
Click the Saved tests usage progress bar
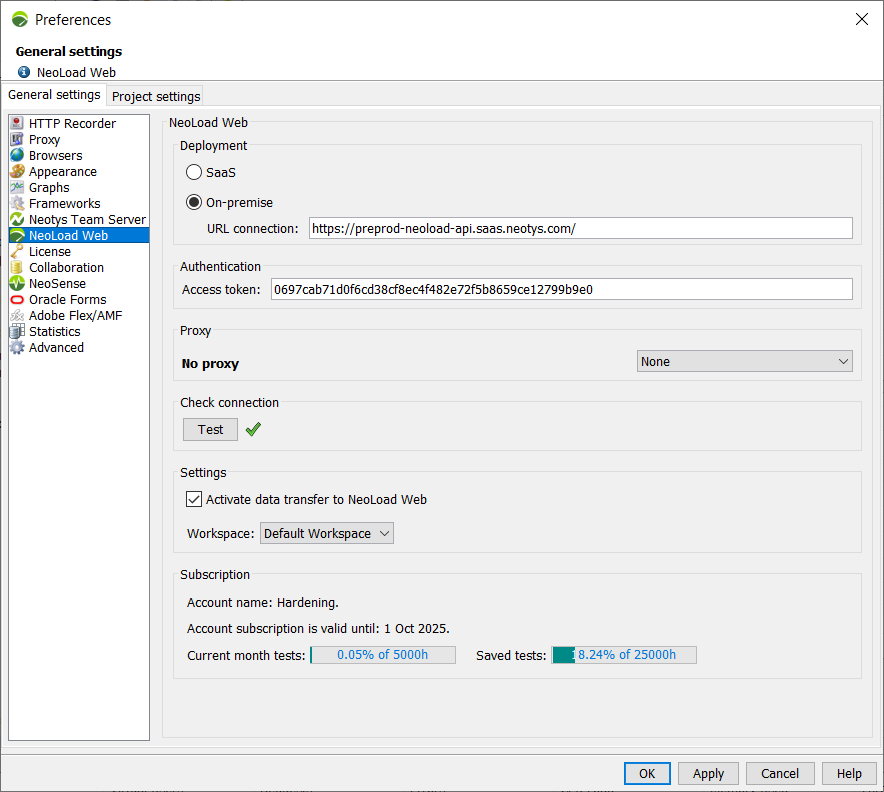click(624, 655)
